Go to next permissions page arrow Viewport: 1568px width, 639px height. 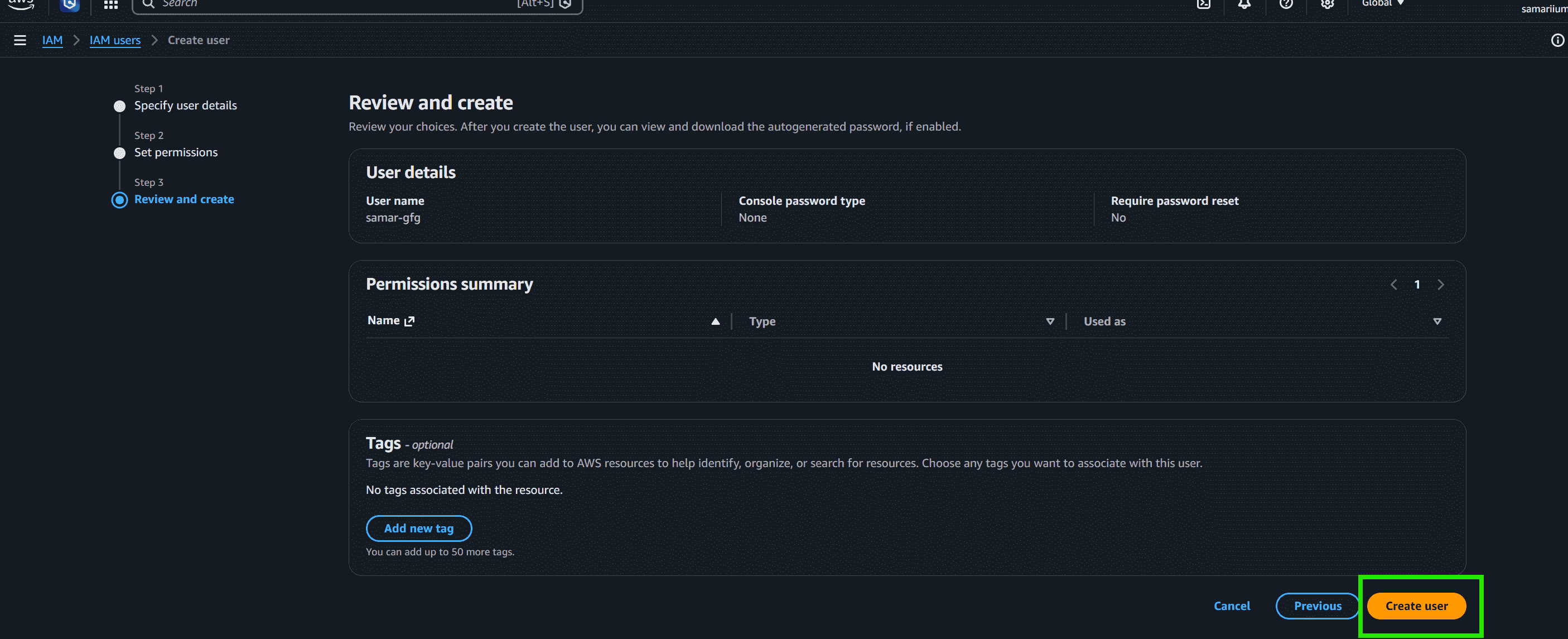coord(1440,285)
